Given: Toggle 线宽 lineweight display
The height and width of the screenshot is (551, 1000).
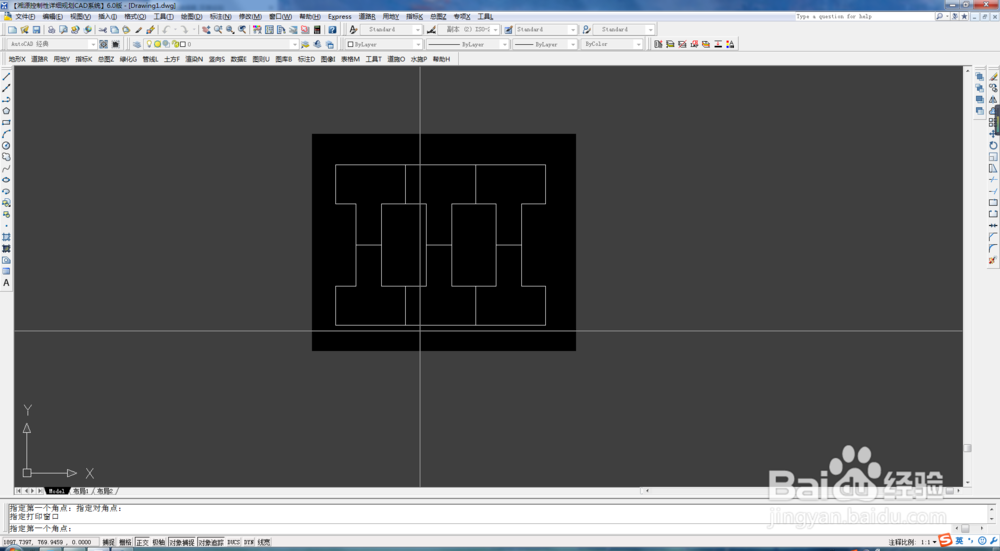Looking at the screenshot, I should [x=264, y=543].
